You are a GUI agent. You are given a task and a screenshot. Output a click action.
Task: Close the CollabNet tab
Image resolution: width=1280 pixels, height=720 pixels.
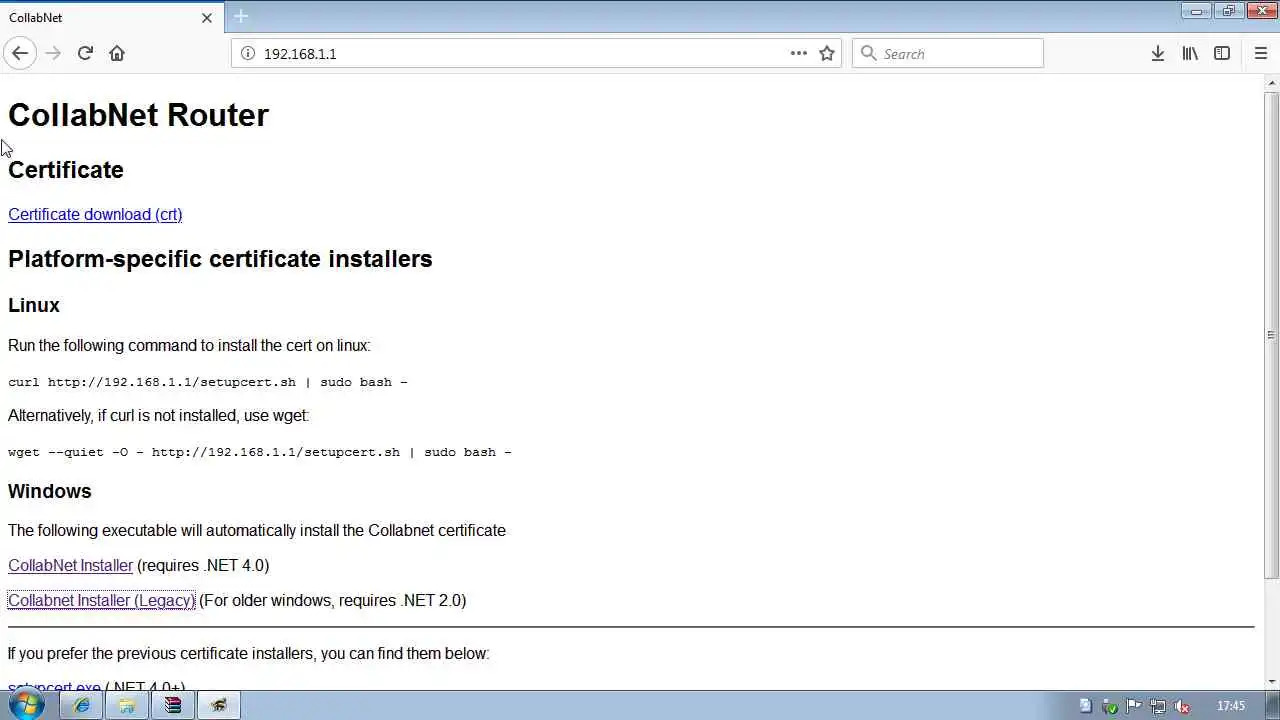207,17
